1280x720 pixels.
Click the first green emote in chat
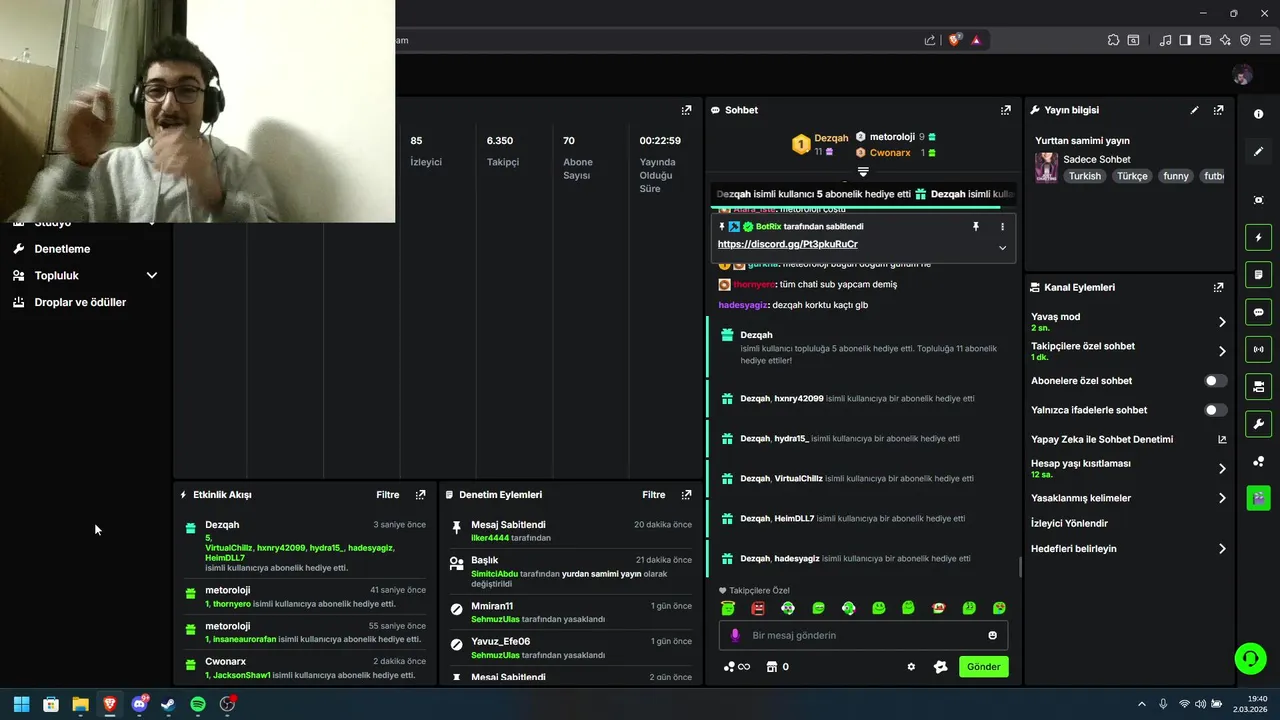pos(728,608)
